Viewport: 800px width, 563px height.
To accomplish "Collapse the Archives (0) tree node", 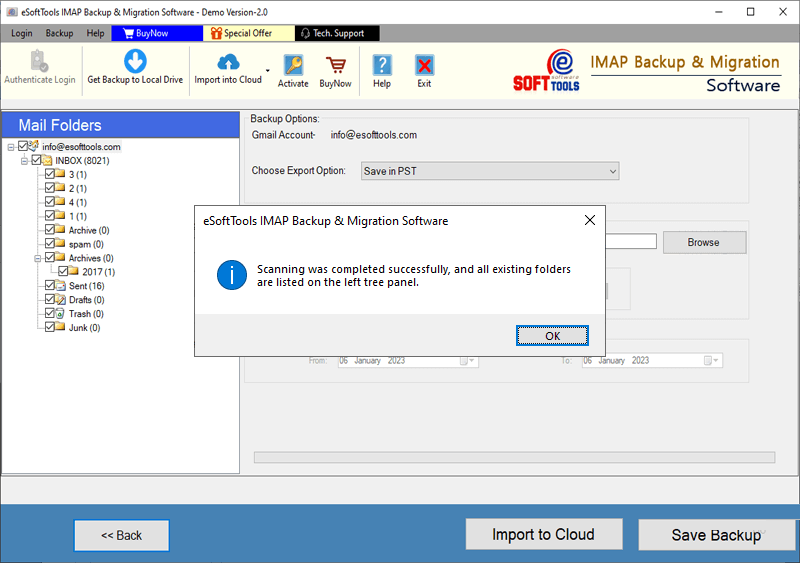I will point(38,258).
